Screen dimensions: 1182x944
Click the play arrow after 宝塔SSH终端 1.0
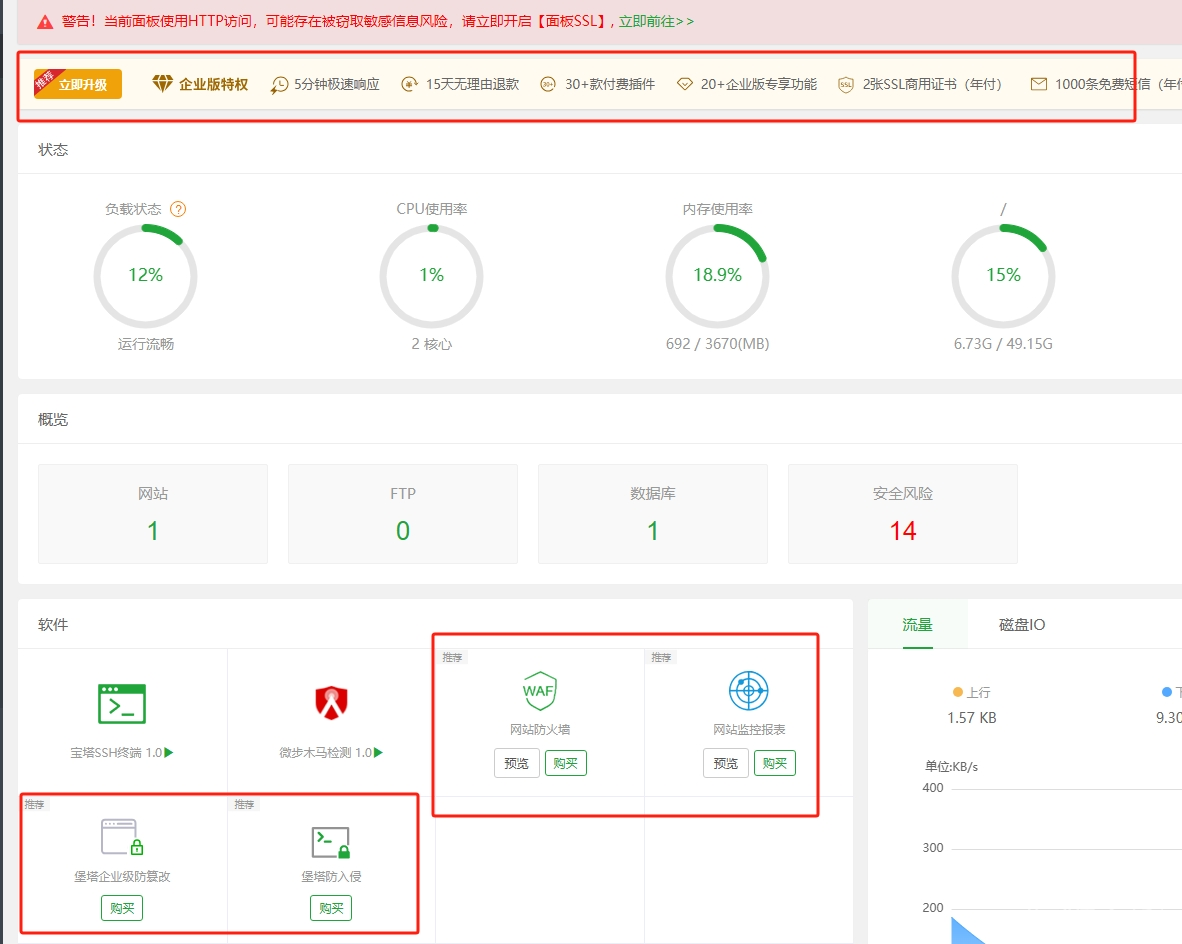[169, 752]
